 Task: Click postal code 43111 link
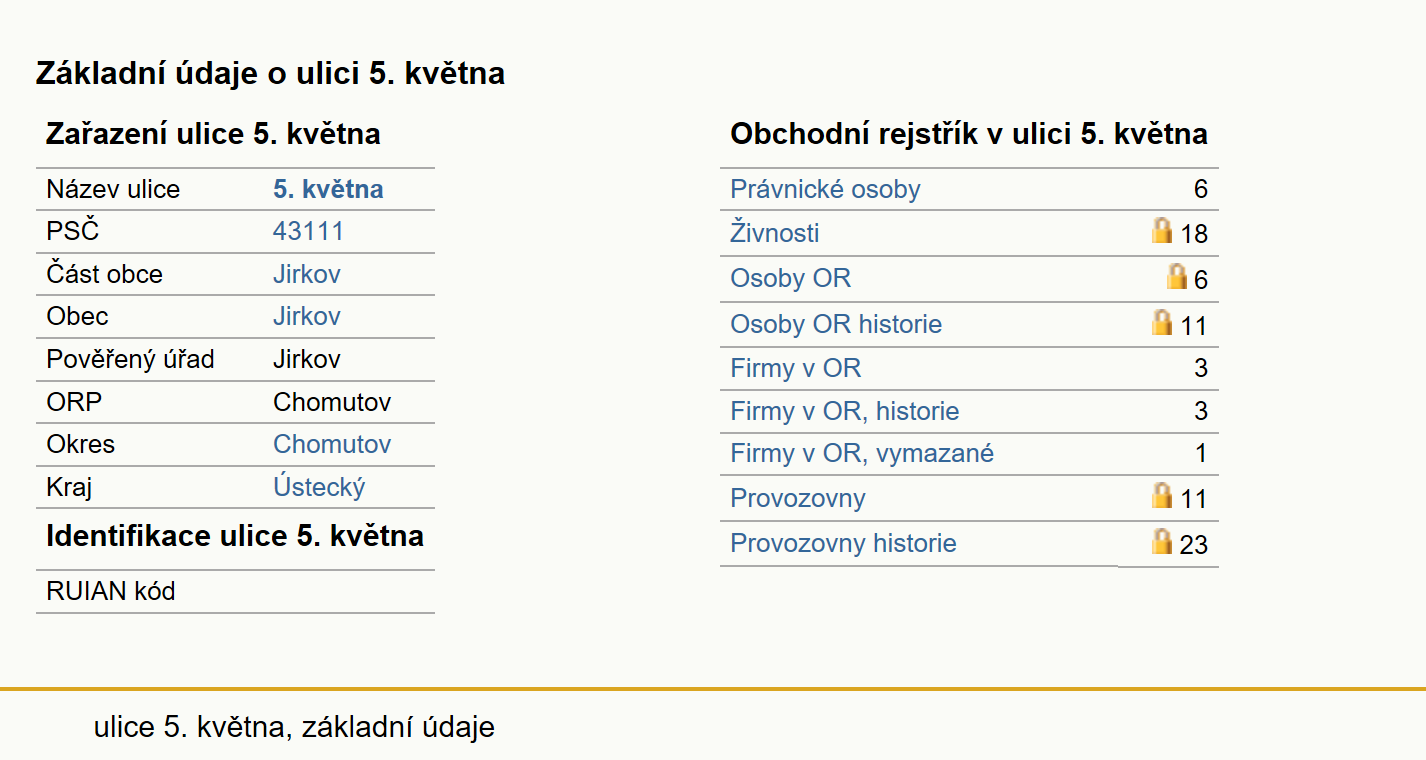click(308, 231)
